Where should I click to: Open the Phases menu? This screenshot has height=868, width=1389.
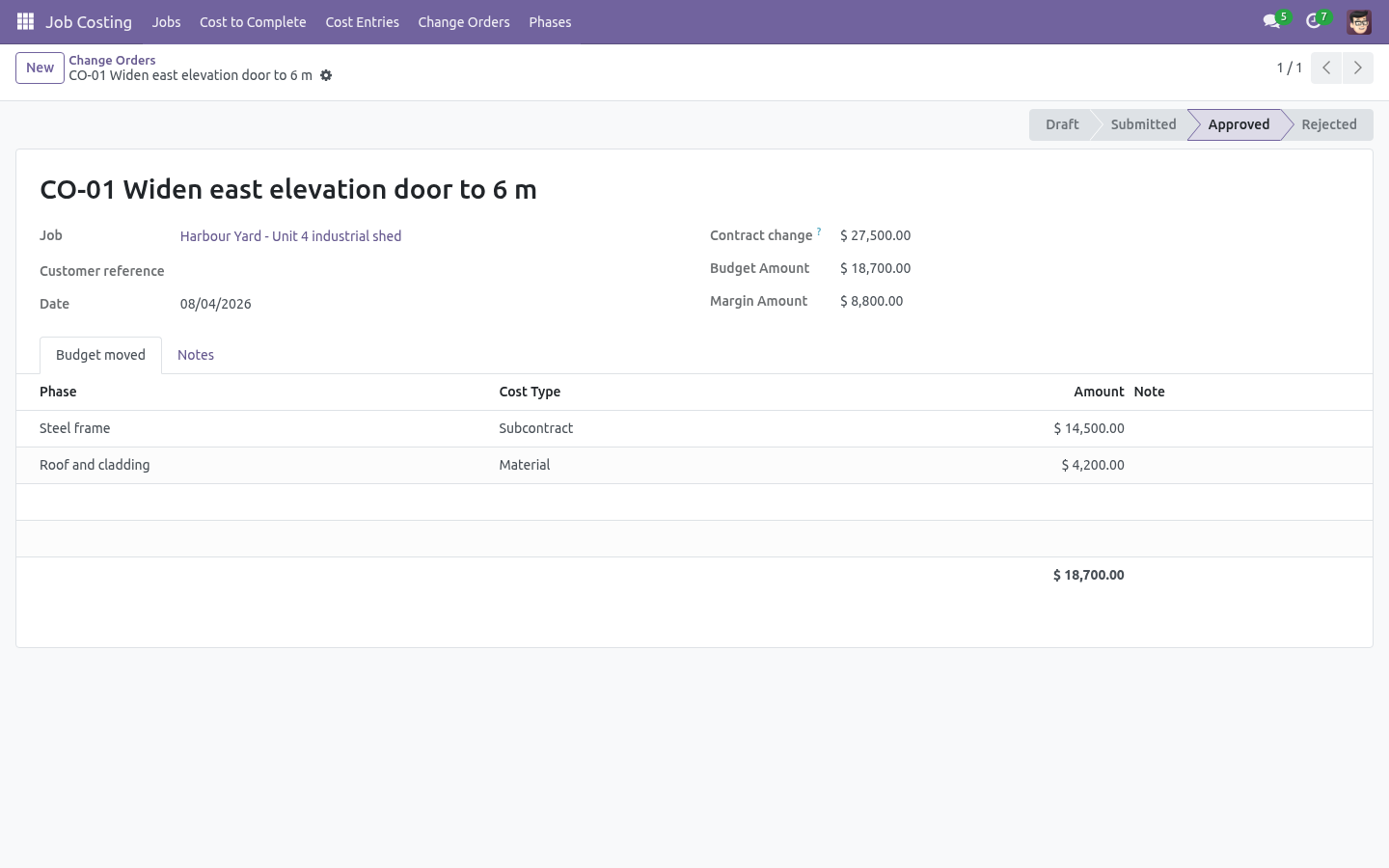[x=550, y=22]
